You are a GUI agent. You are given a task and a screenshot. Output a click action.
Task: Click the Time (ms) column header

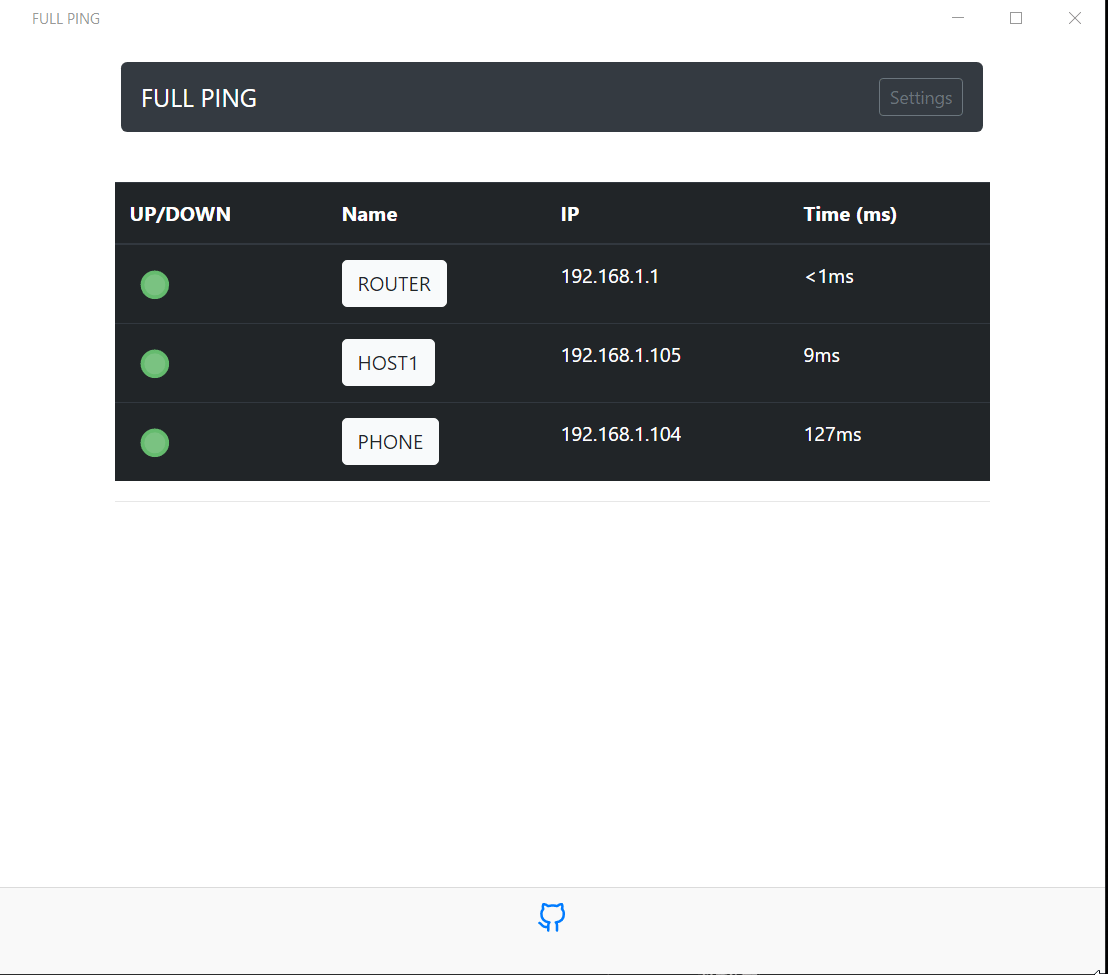(x=850, y=213)
